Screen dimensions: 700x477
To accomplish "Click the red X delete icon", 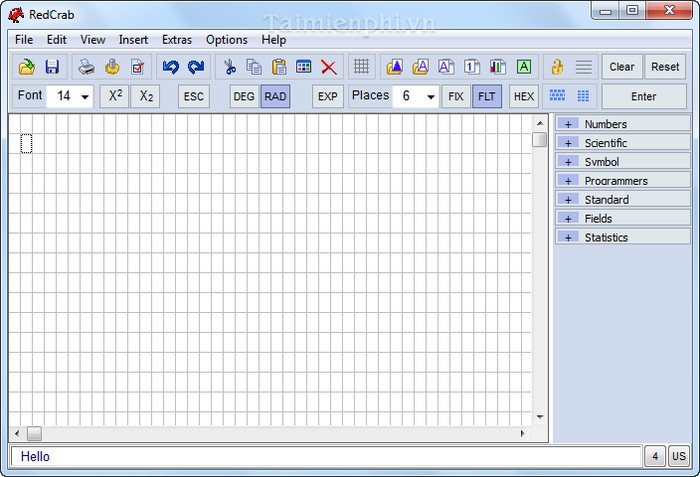I will (328, 67).
